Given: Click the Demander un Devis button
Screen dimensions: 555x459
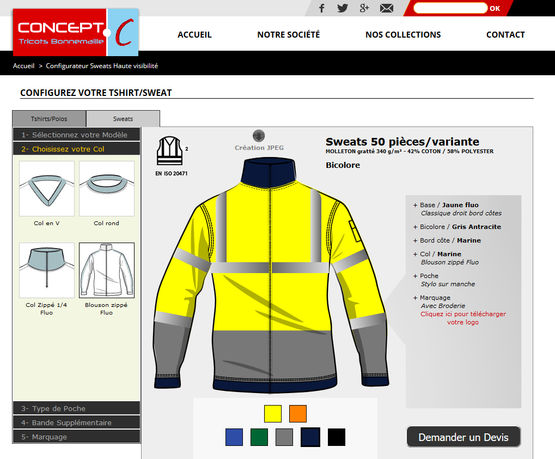Looking at the screenshot, I should tap(464, 437).
